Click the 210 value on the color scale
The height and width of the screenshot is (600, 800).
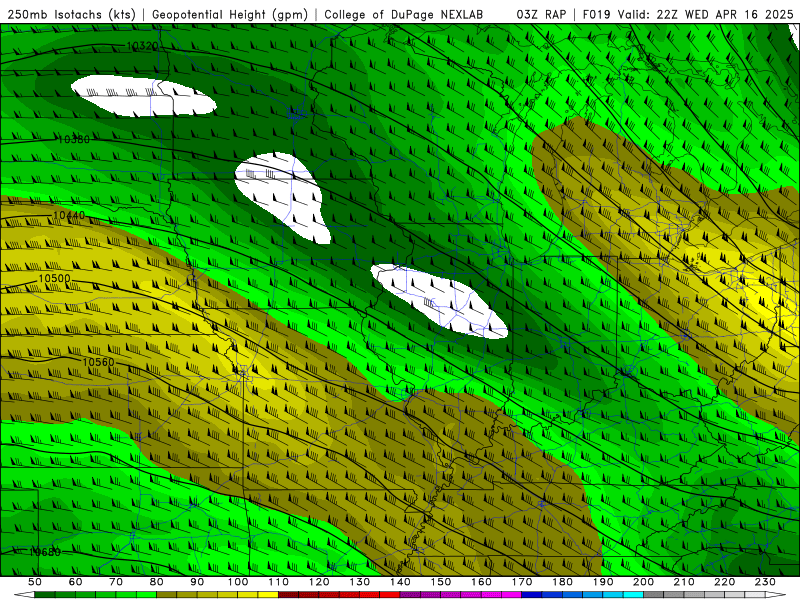[684, 582]
